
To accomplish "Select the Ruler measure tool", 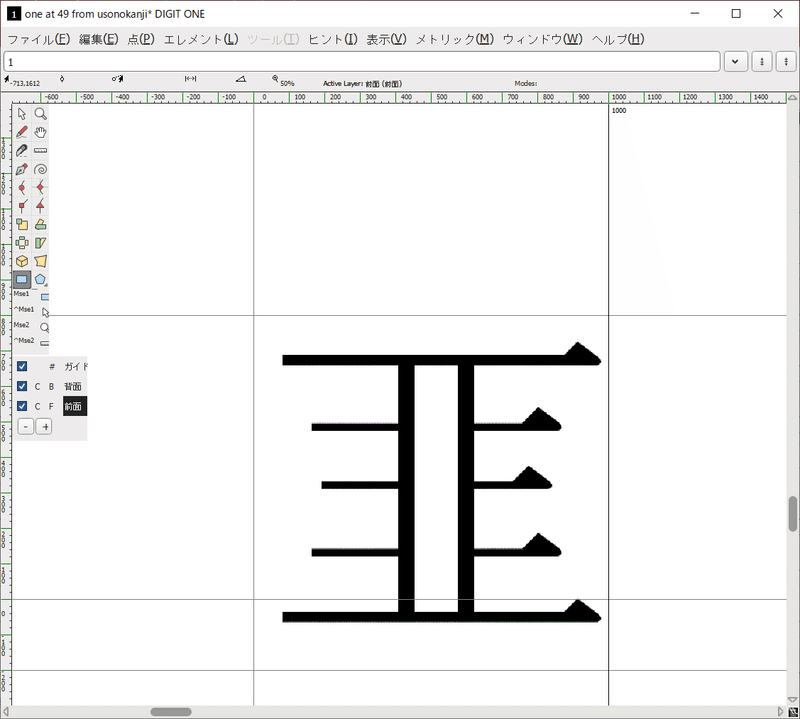I will coord(40,150).
